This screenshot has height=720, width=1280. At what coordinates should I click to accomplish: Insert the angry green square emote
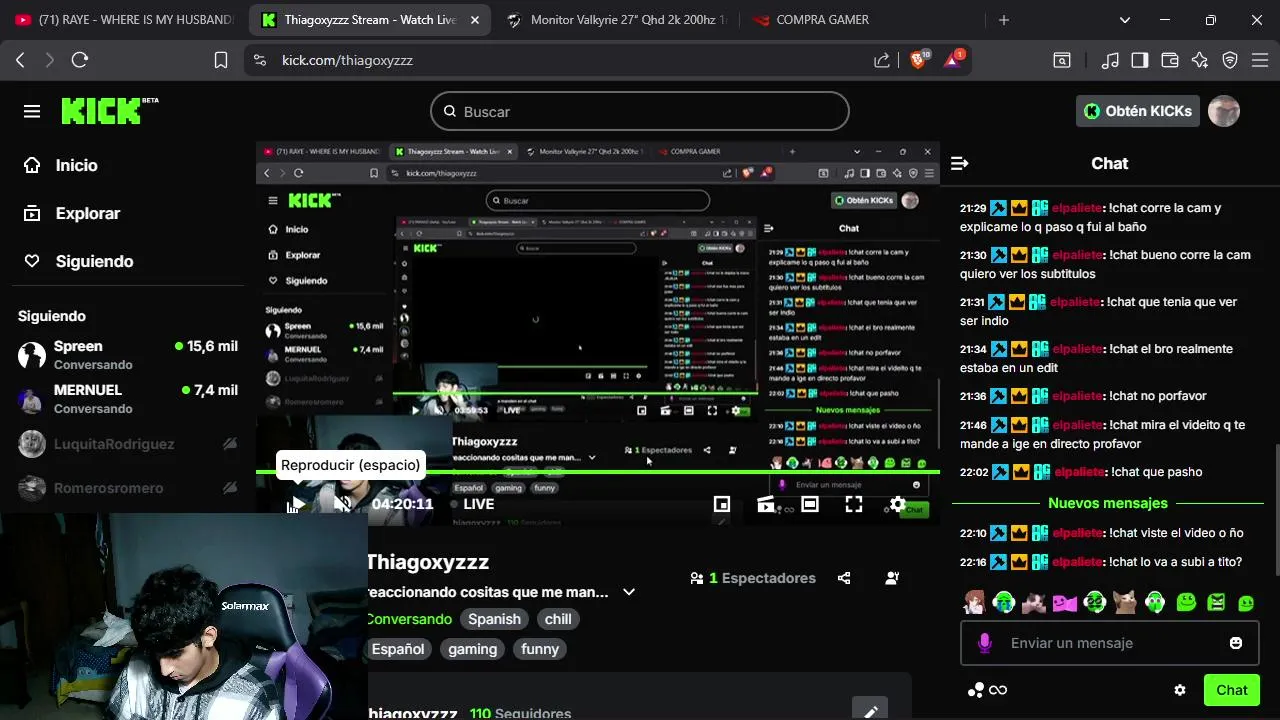[x=1216, y=602]
